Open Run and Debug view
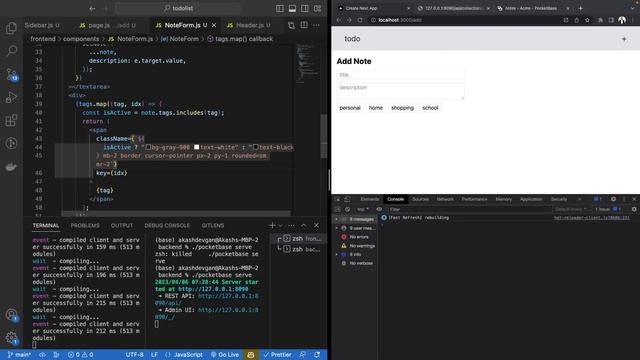 (x=11, y=97)
